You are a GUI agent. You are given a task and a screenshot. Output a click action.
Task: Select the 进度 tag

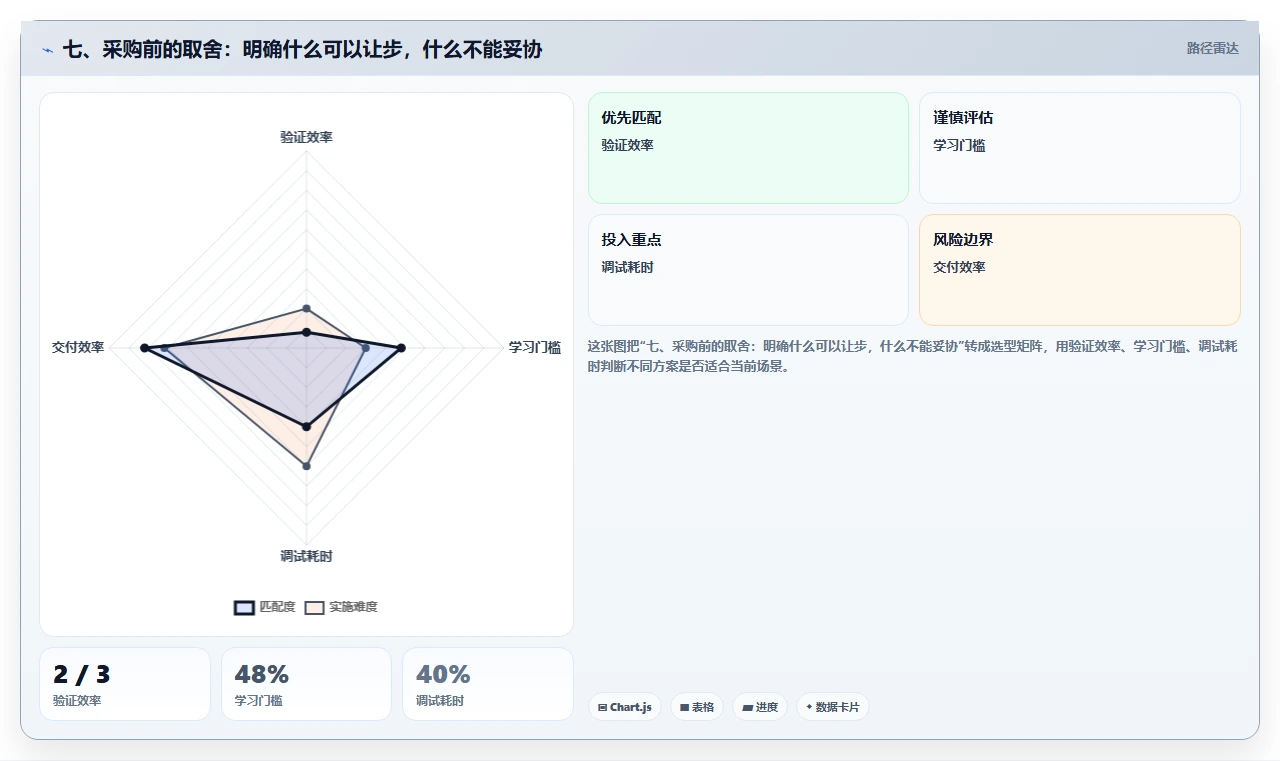pos(760,707)
